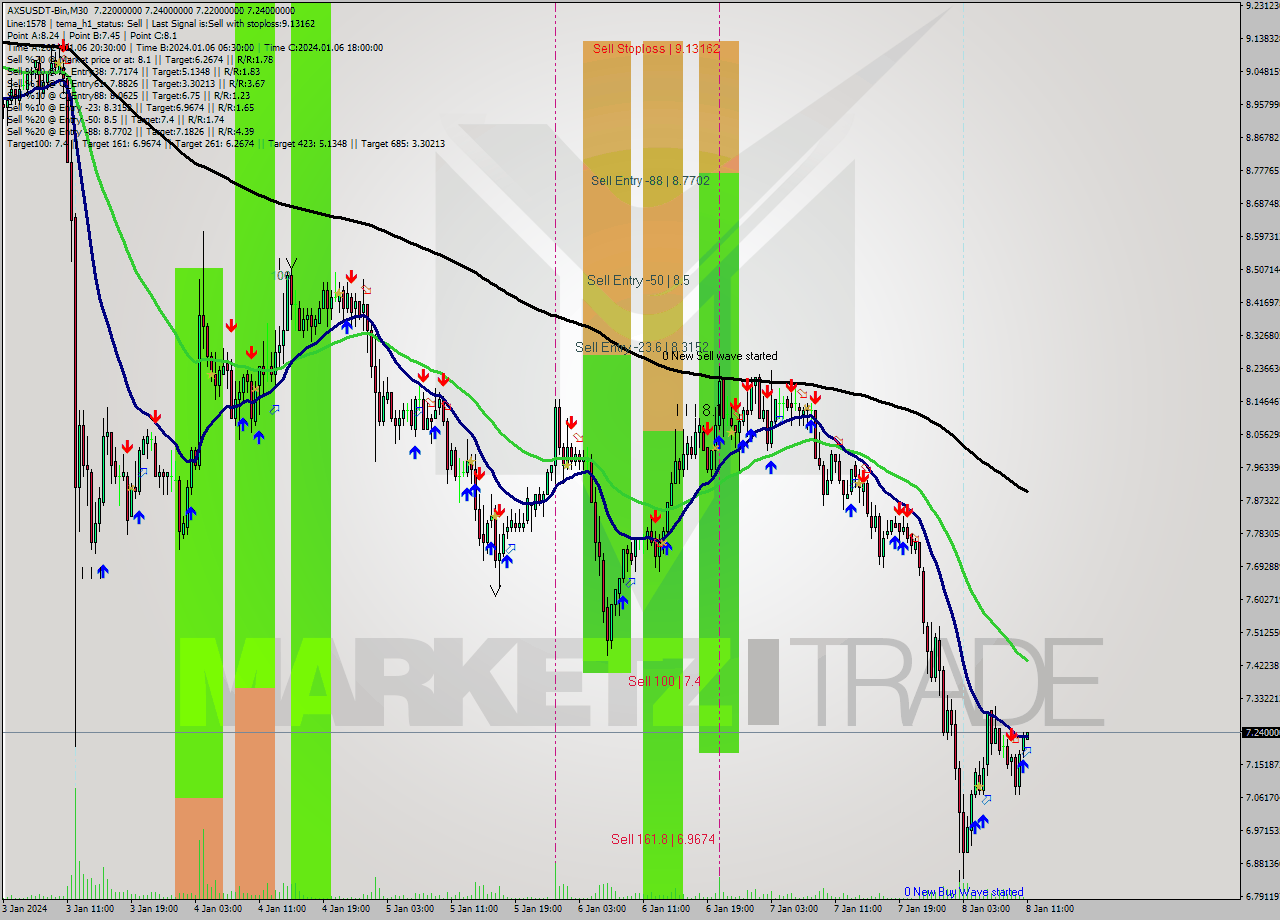Click the '6 Jan 19:00' time axis label
The image size is (1280, 920).
point(730,909)
